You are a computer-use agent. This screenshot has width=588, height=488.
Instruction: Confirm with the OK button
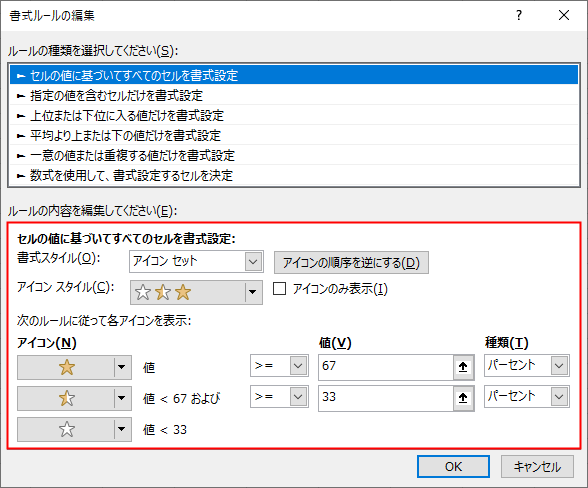(x=453, y=467)
